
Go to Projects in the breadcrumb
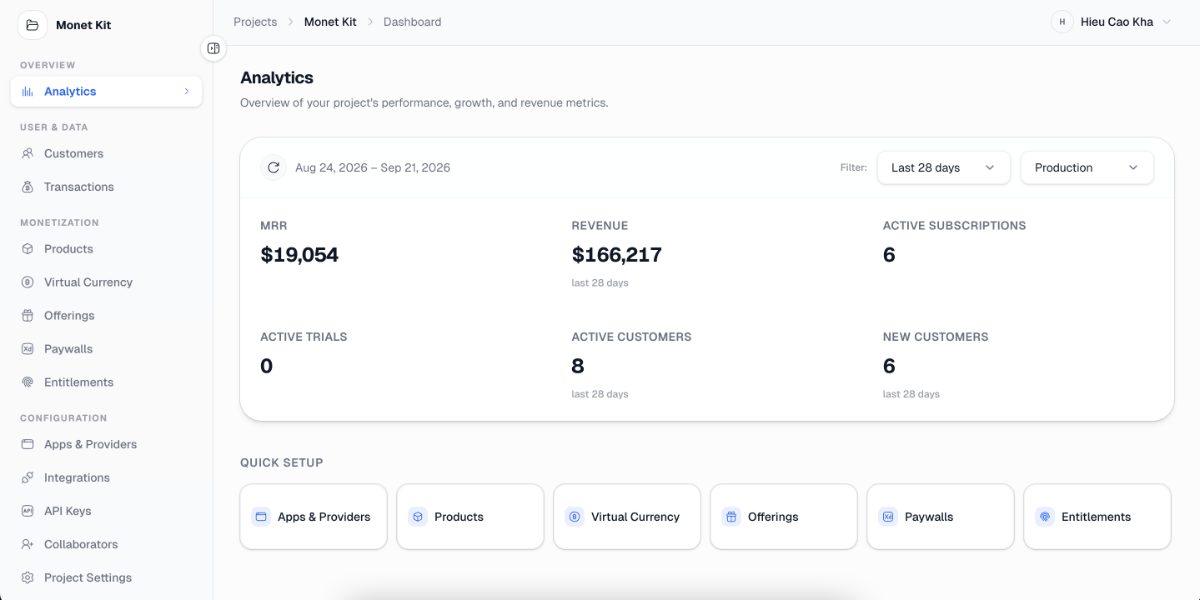(x=255, y=22)
